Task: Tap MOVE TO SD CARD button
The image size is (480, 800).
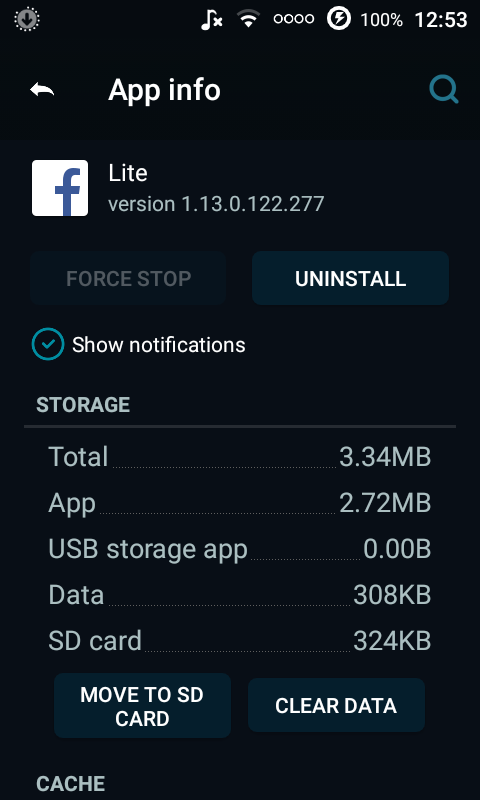Action: click(142, 706)
